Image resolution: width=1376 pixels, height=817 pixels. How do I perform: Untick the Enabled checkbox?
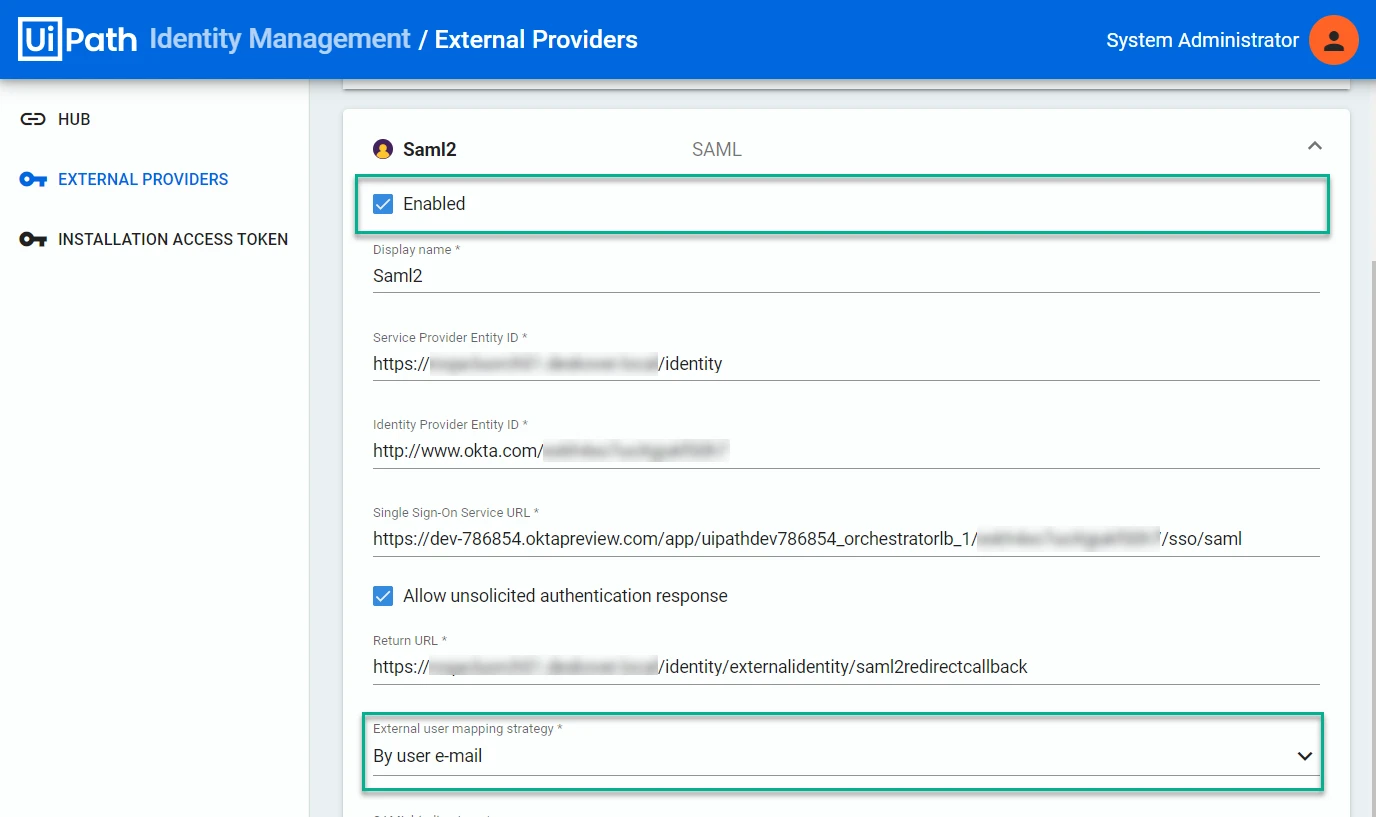click(383, 204)
